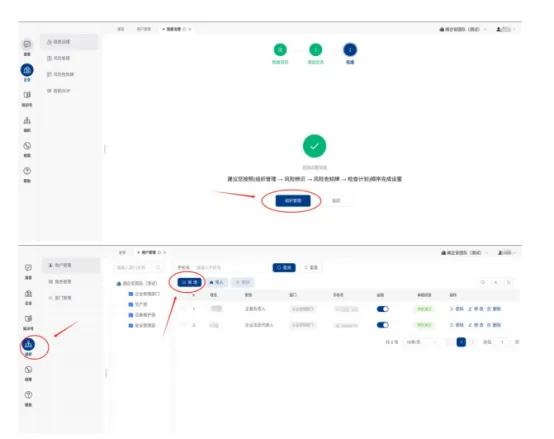Click the search icon above the table's right
The image size is (554, 439).
(483, 282)
